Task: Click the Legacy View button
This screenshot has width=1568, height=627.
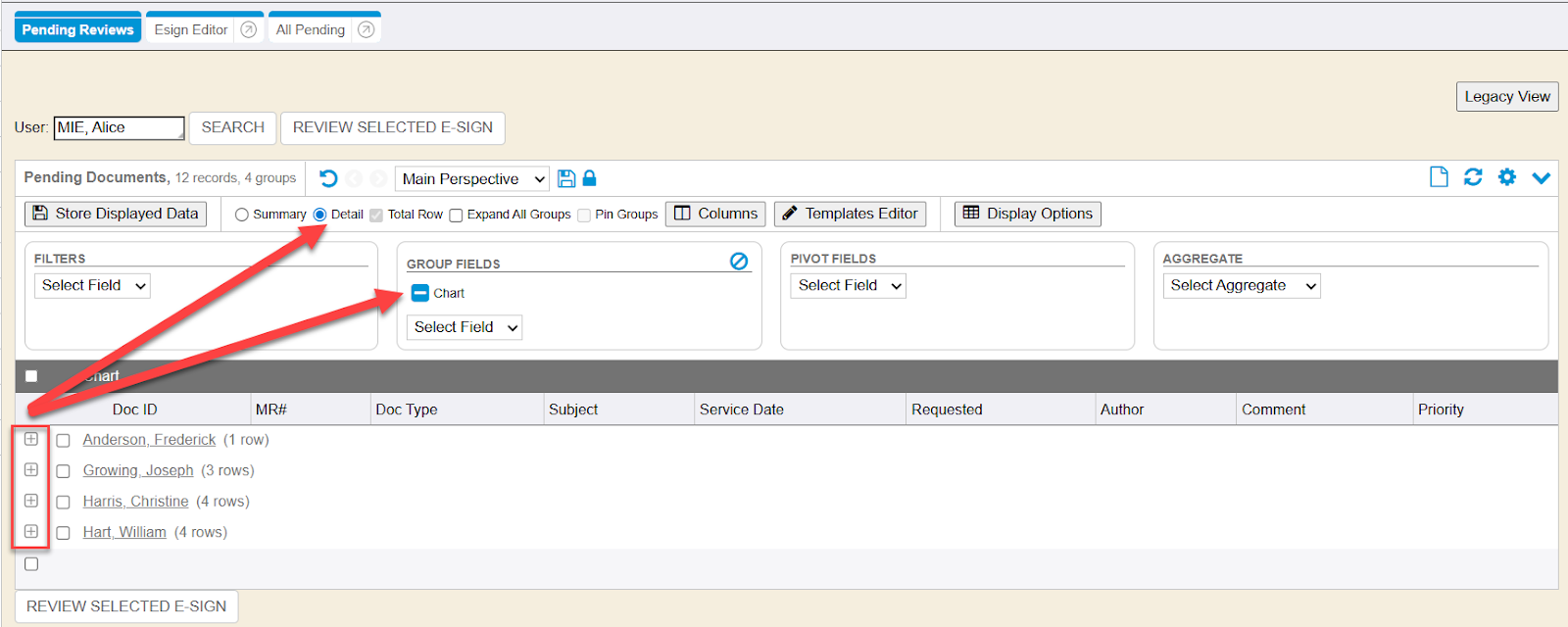Action: 1506,96
